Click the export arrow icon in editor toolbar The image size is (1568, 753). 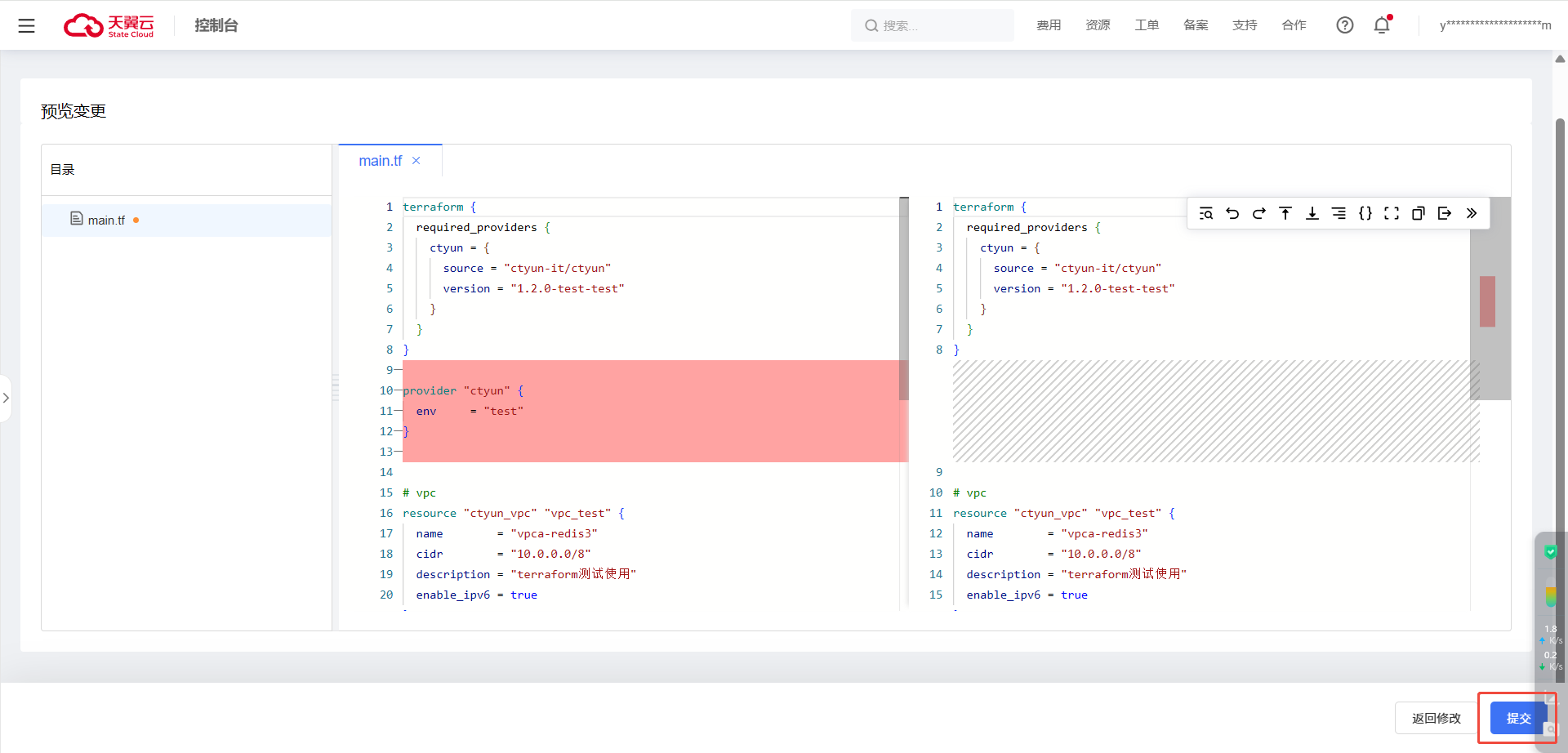tap(1445, 214)
